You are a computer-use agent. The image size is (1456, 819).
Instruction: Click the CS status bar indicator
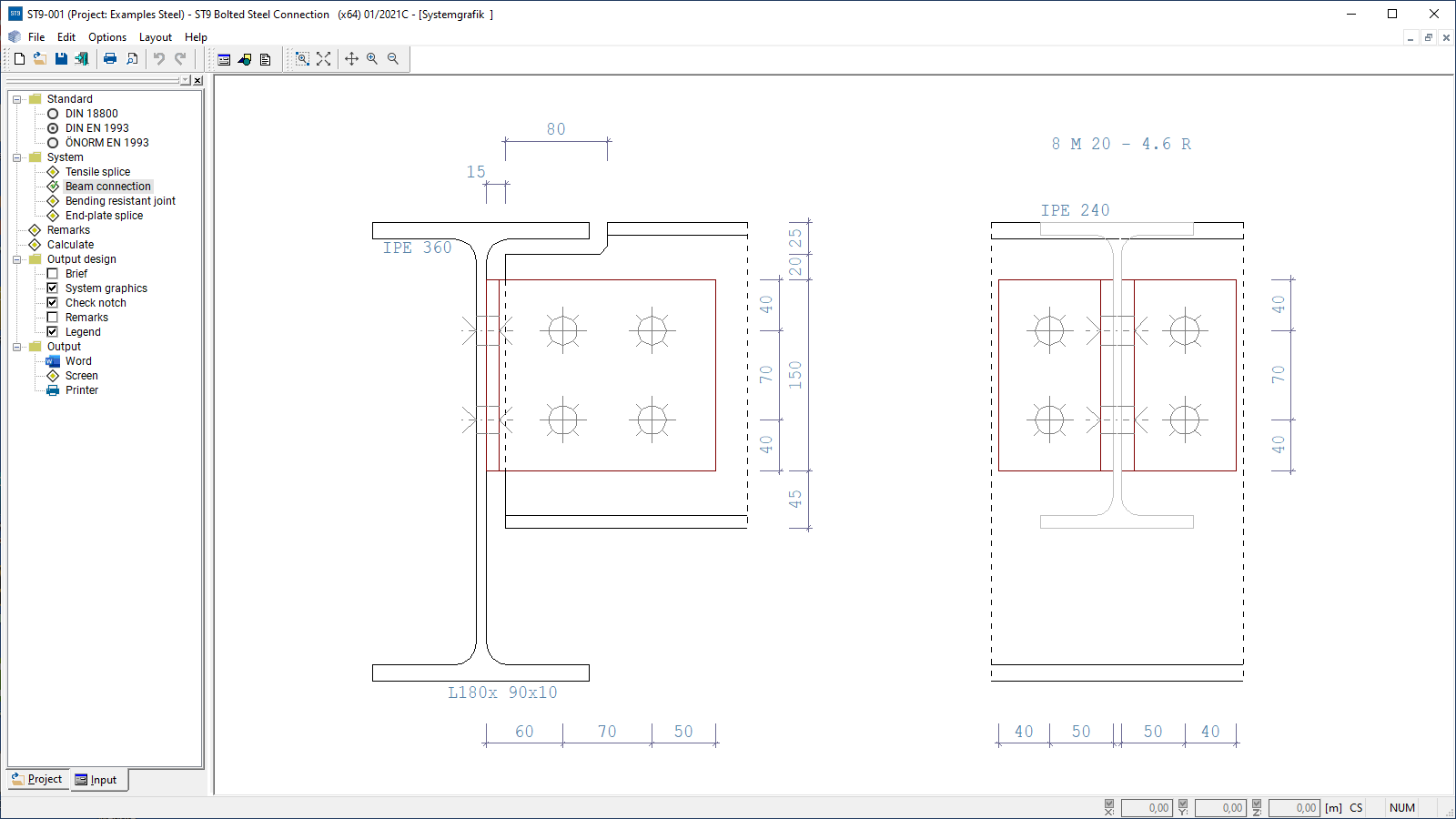point(1356,807)
